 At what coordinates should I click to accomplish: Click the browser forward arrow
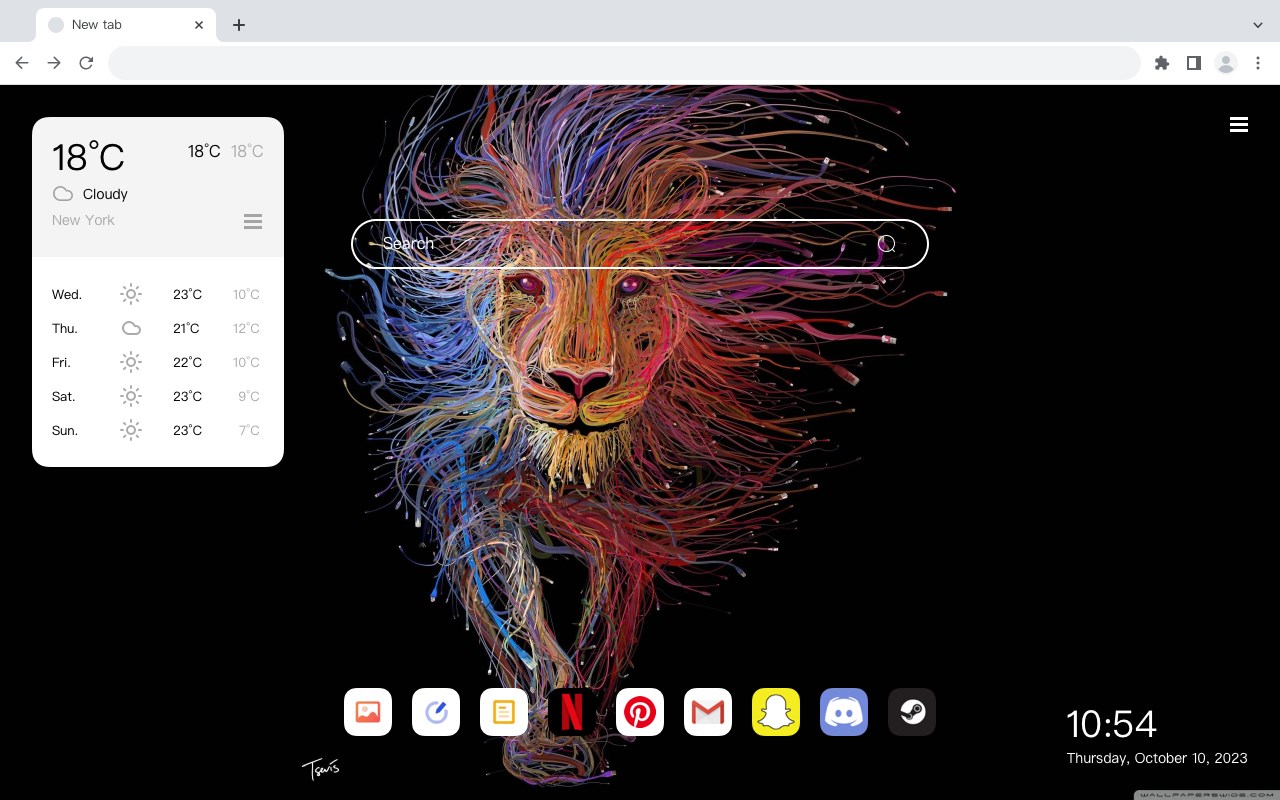click(x=54, y=63)
